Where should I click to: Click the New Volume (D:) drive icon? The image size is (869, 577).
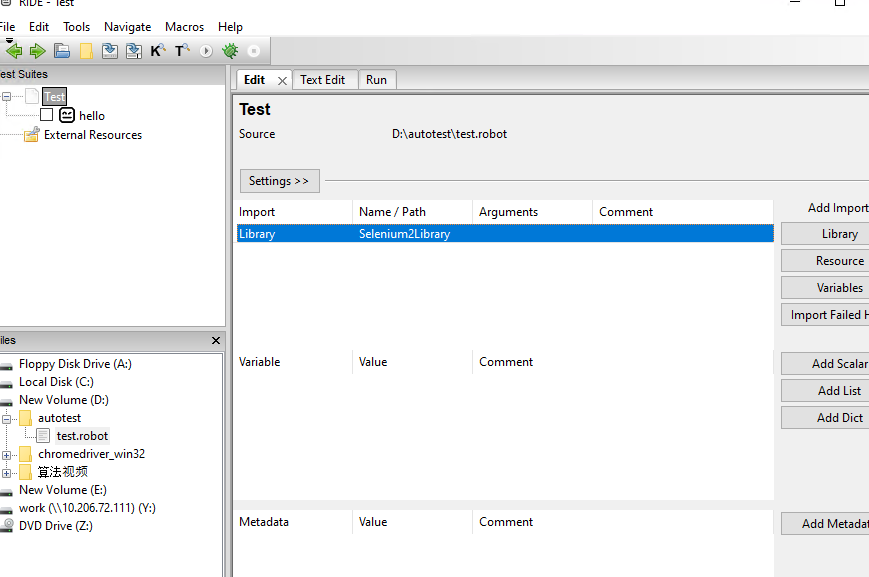point(6,402)
